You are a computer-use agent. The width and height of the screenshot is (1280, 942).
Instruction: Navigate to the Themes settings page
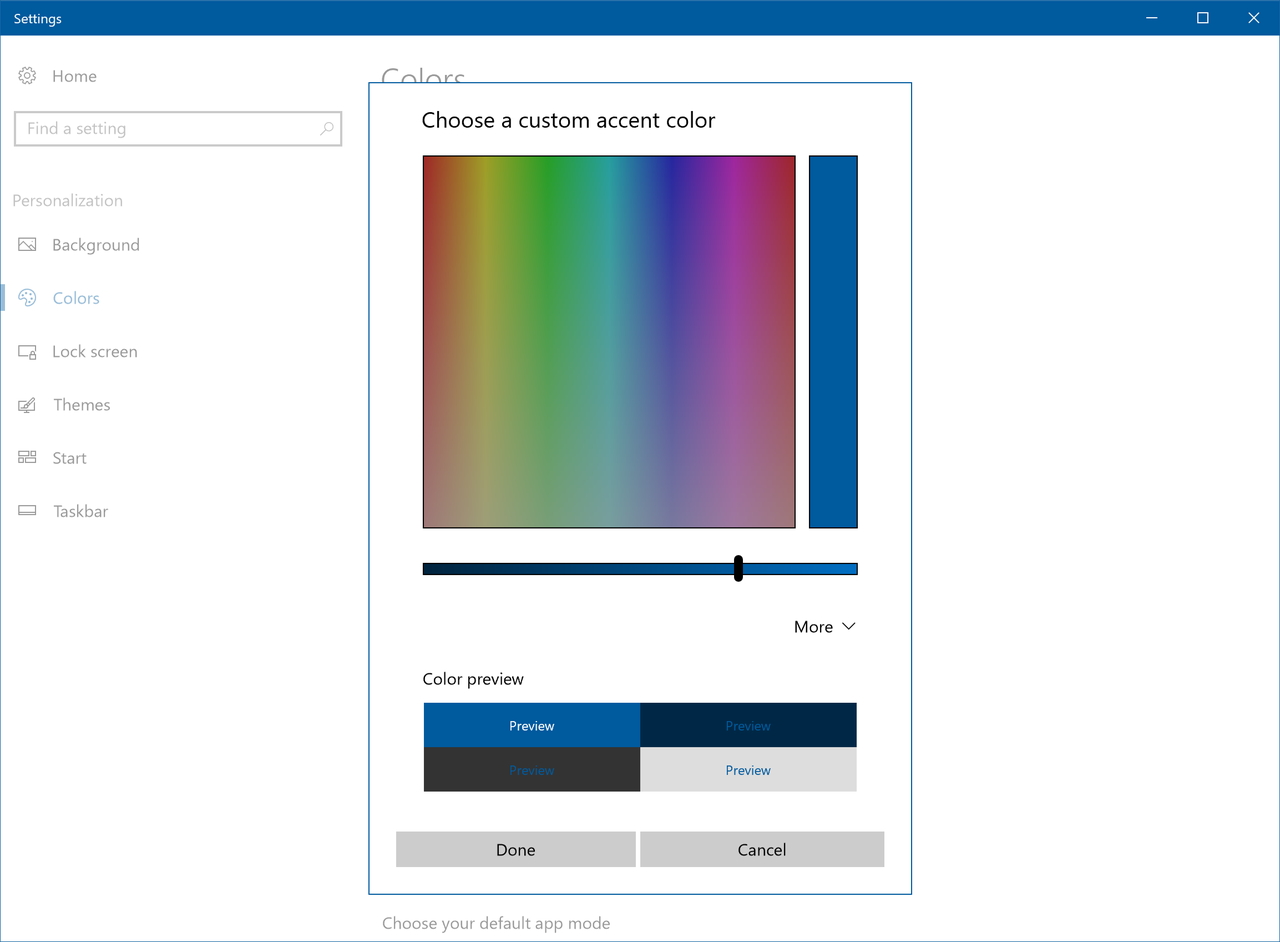[x=81, y=404]
